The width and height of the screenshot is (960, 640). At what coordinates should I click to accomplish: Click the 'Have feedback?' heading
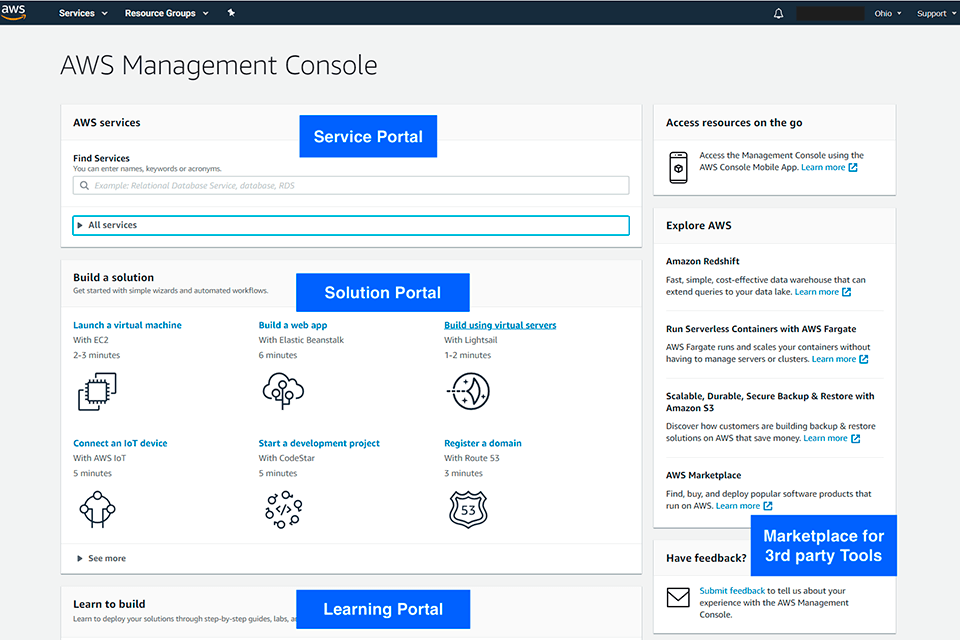click(x=707, y=559)
